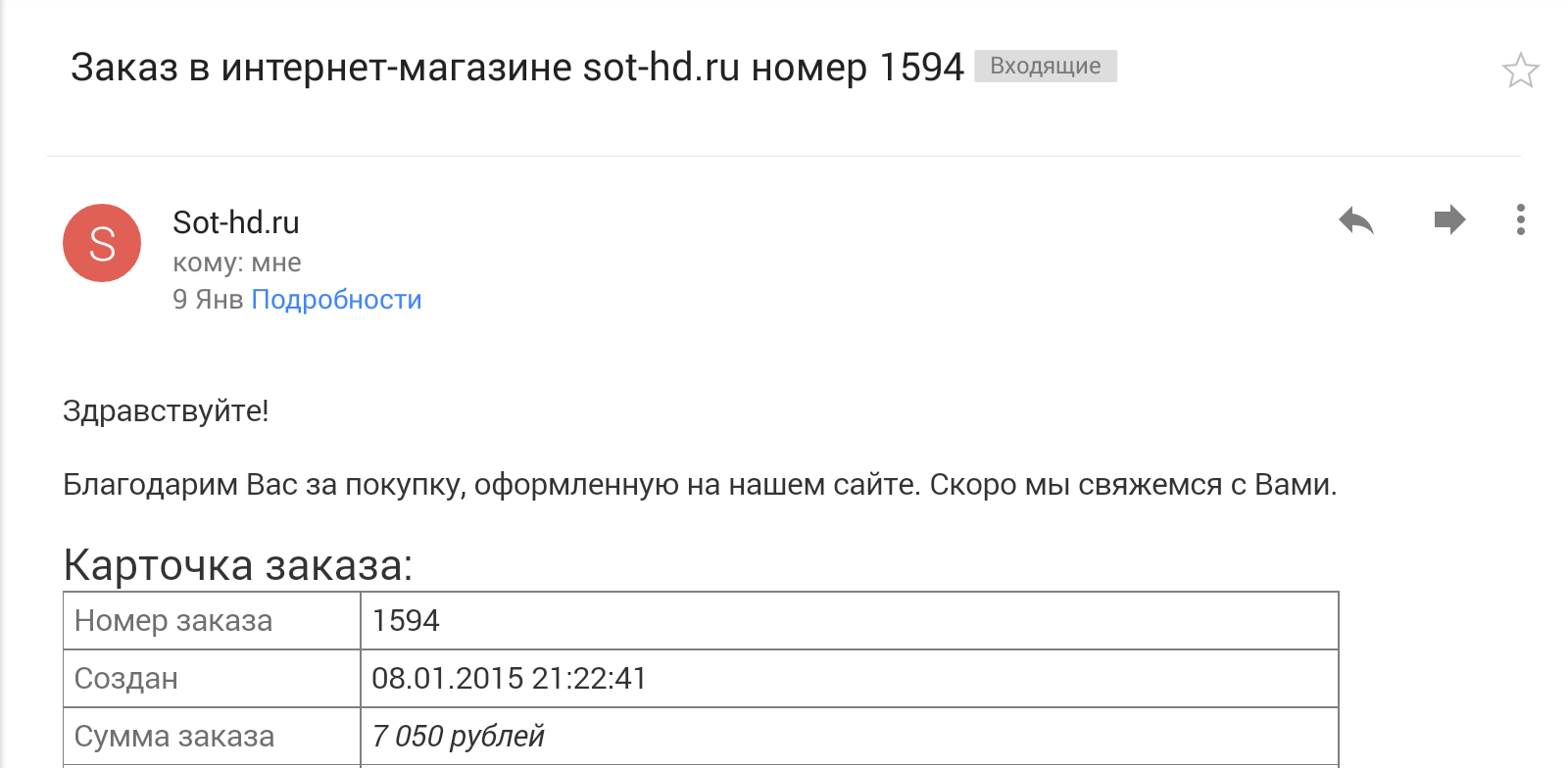This screenshot has width=1568, height=768.
Task: Click the Благодарим Вас за покупку paragraph
Action: click(700, 485)
